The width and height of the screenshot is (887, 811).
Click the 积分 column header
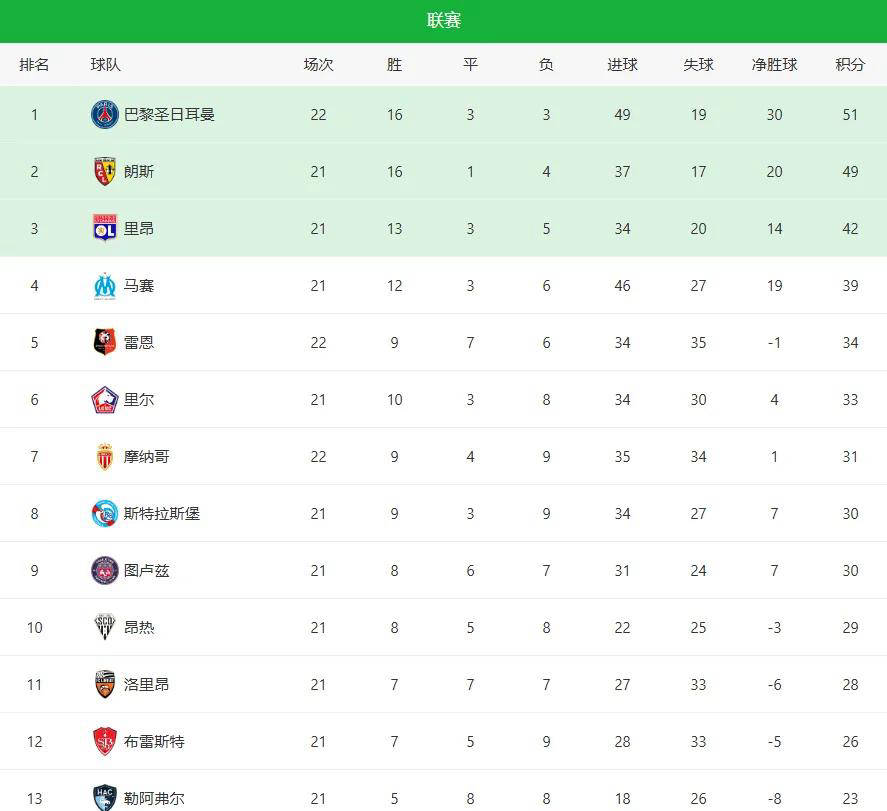coord(850,65)
